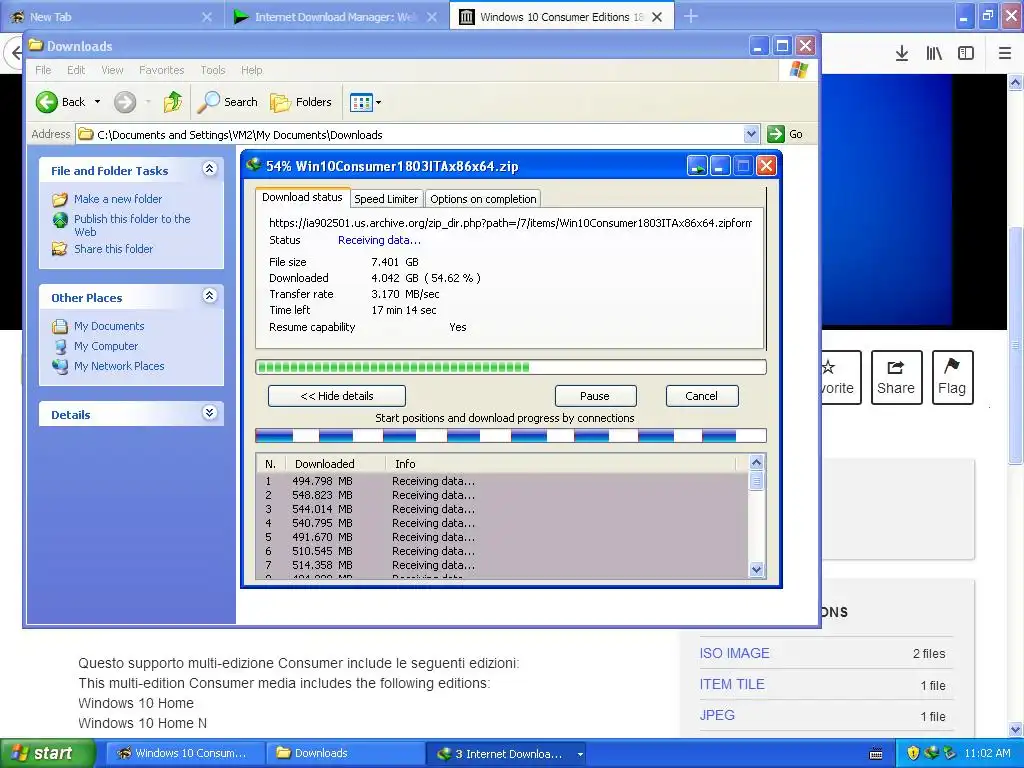Toggle the browser sidebar icon
The width and height of the screenshot is (1024, 768).
(966, 53)
